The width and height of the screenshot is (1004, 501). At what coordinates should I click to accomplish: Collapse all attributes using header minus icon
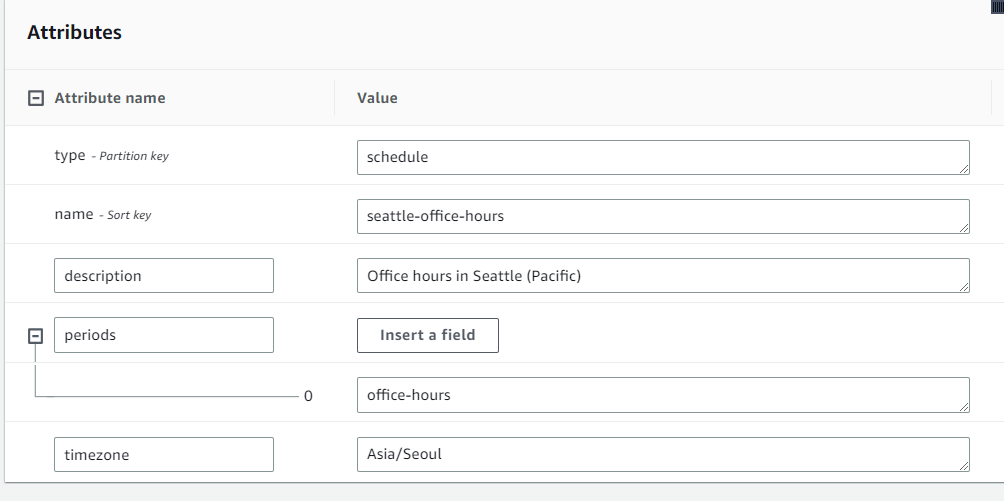[x=36, y=98]
